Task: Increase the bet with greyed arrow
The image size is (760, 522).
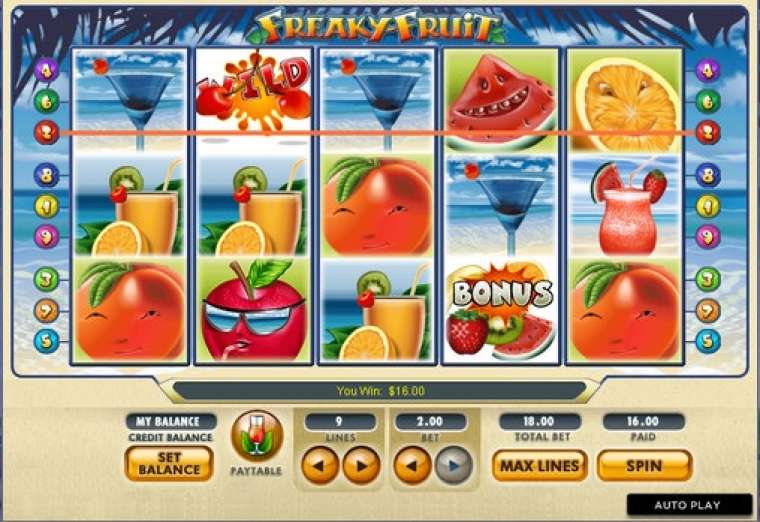Action: tap(454, 465)
